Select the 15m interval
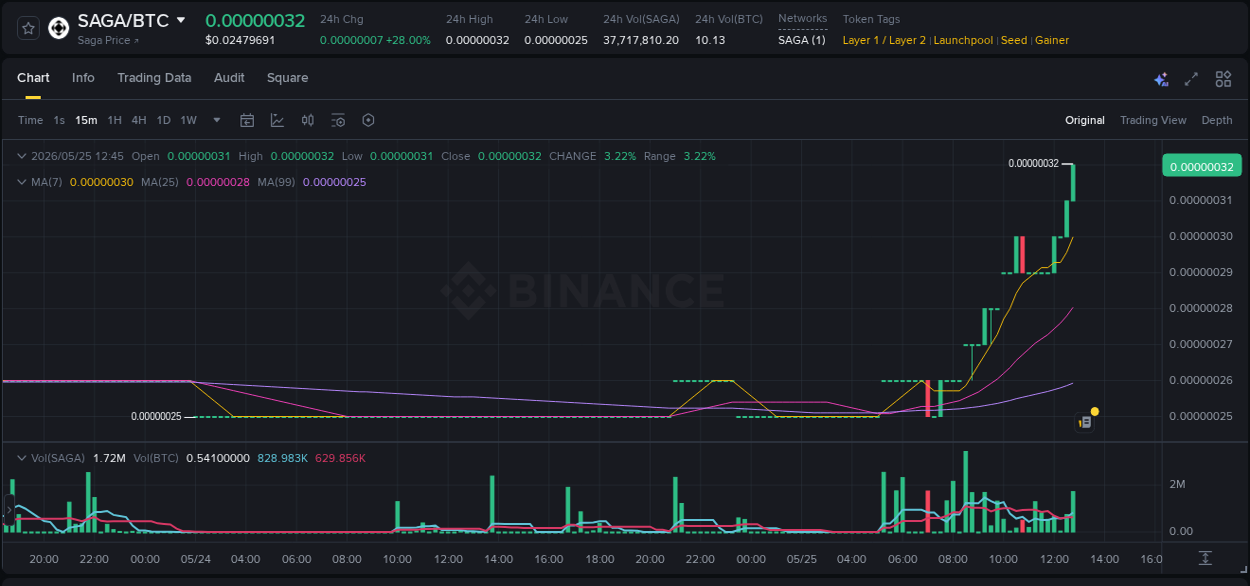The width and height of the screenshot is (1250, 586). point(86,120)
